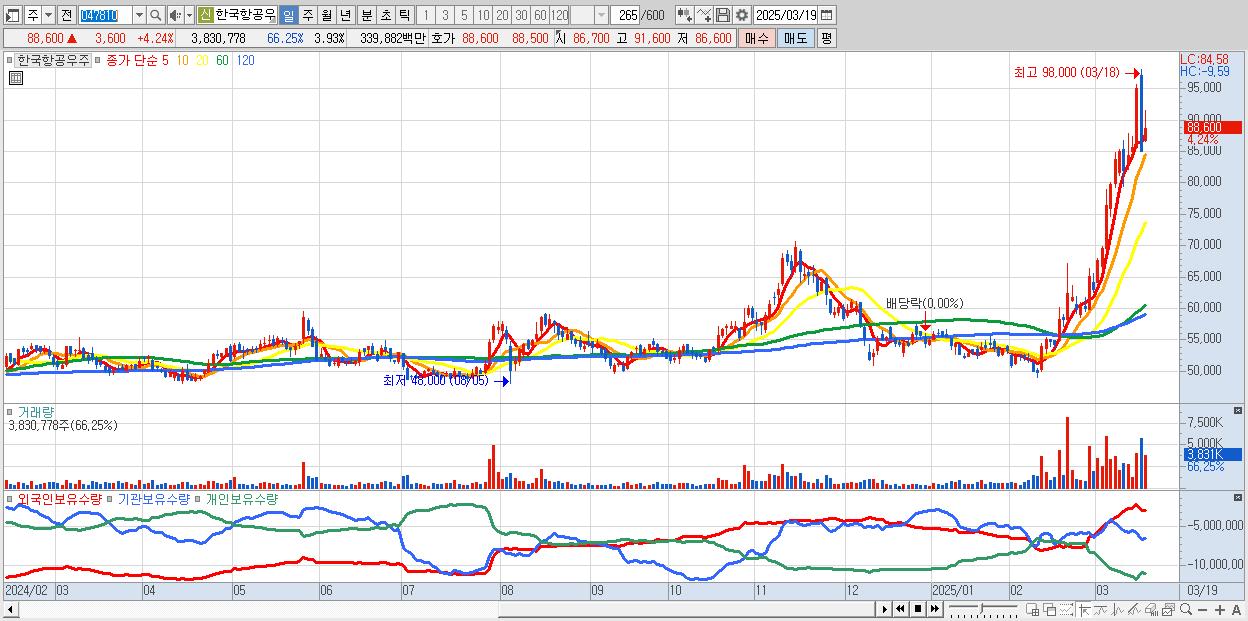Switch to weekly 주 chart period
The image size is (1248, 621).
click(x=307, y=15)
